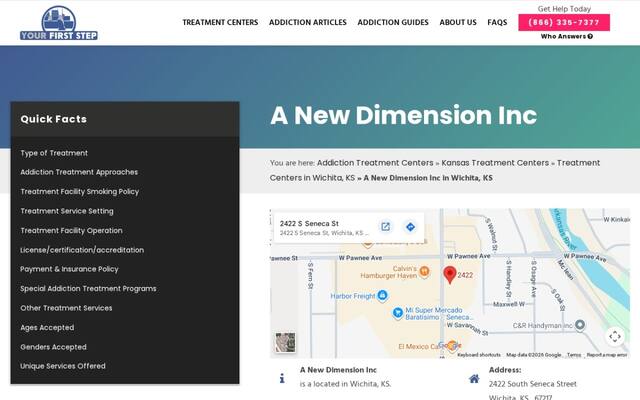
Task: Click Mi Super Mercado Baratisimo cart marker
Action: pos(398,313)
